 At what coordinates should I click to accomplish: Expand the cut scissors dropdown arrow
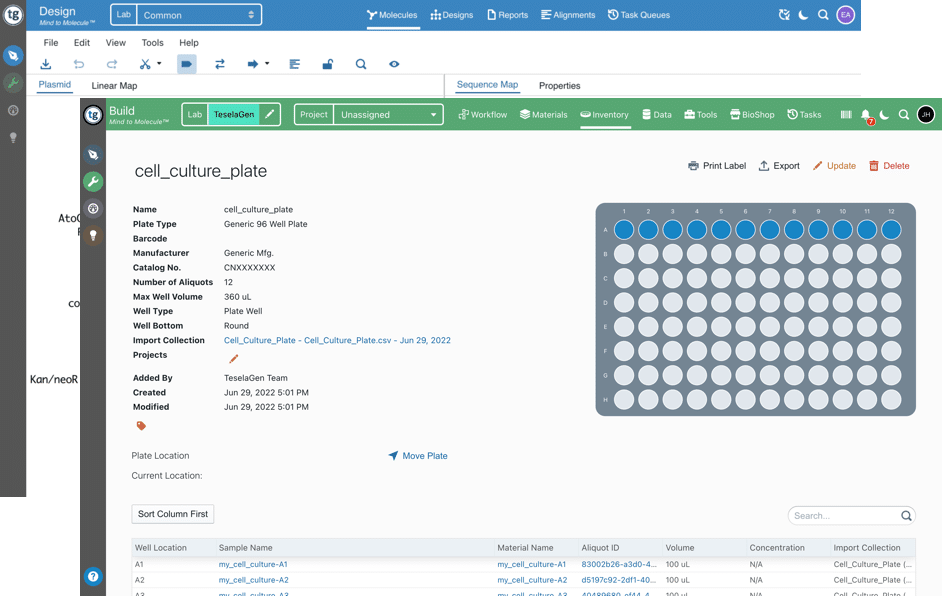click(159, 64)
